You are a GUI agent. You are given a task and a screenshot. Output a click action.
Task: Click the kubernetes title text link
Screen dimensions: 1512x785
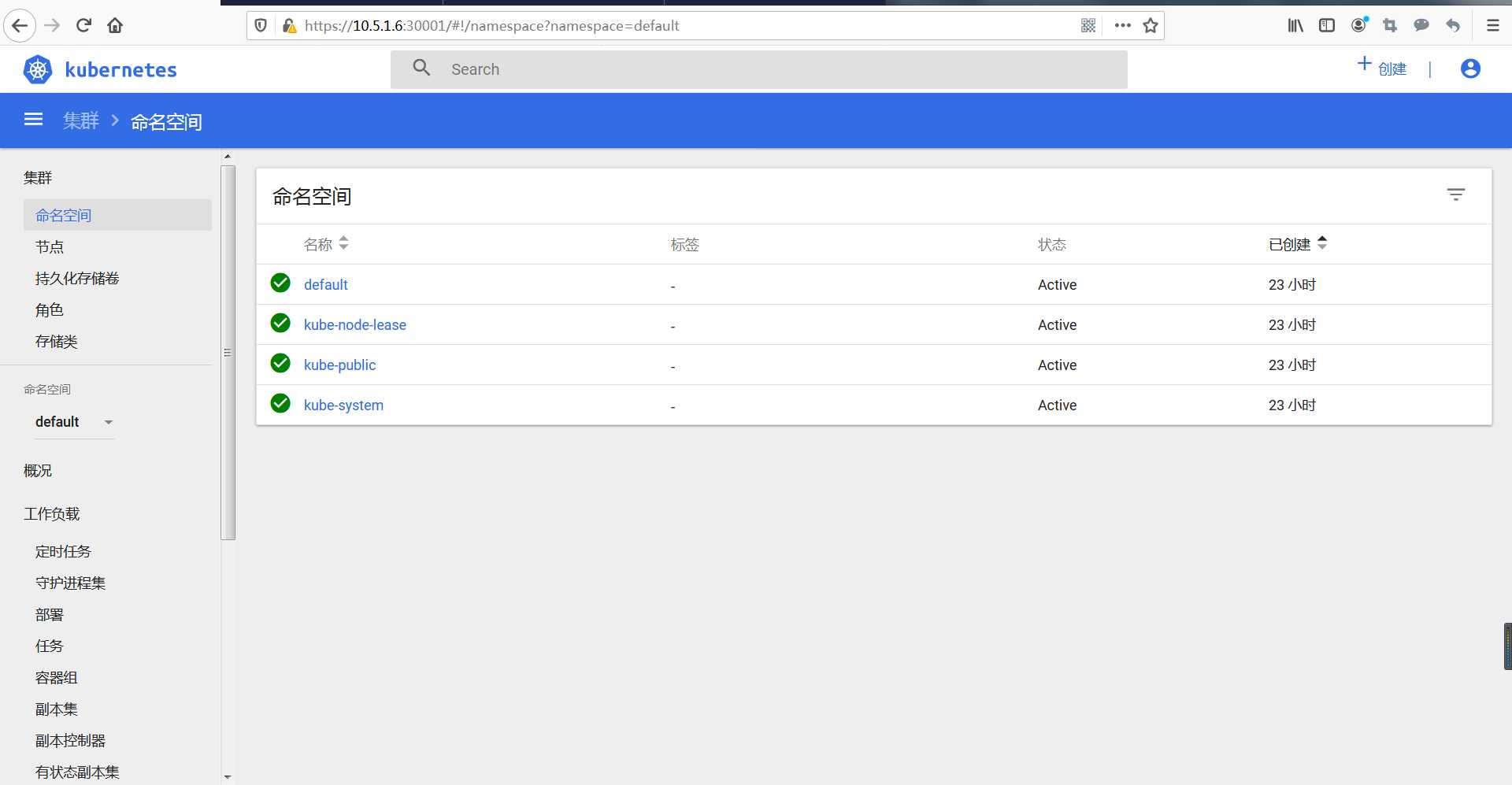pyautogui.click(x=120, y=70)
